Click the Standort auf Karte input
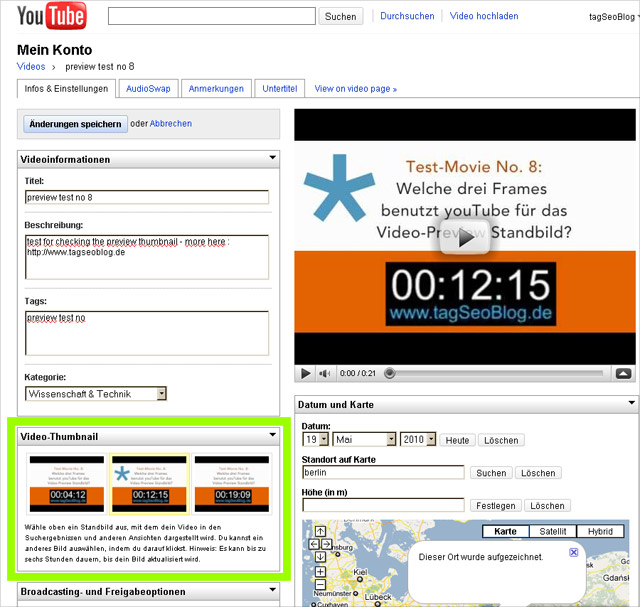The image size is (640, 607). (383, 472)
